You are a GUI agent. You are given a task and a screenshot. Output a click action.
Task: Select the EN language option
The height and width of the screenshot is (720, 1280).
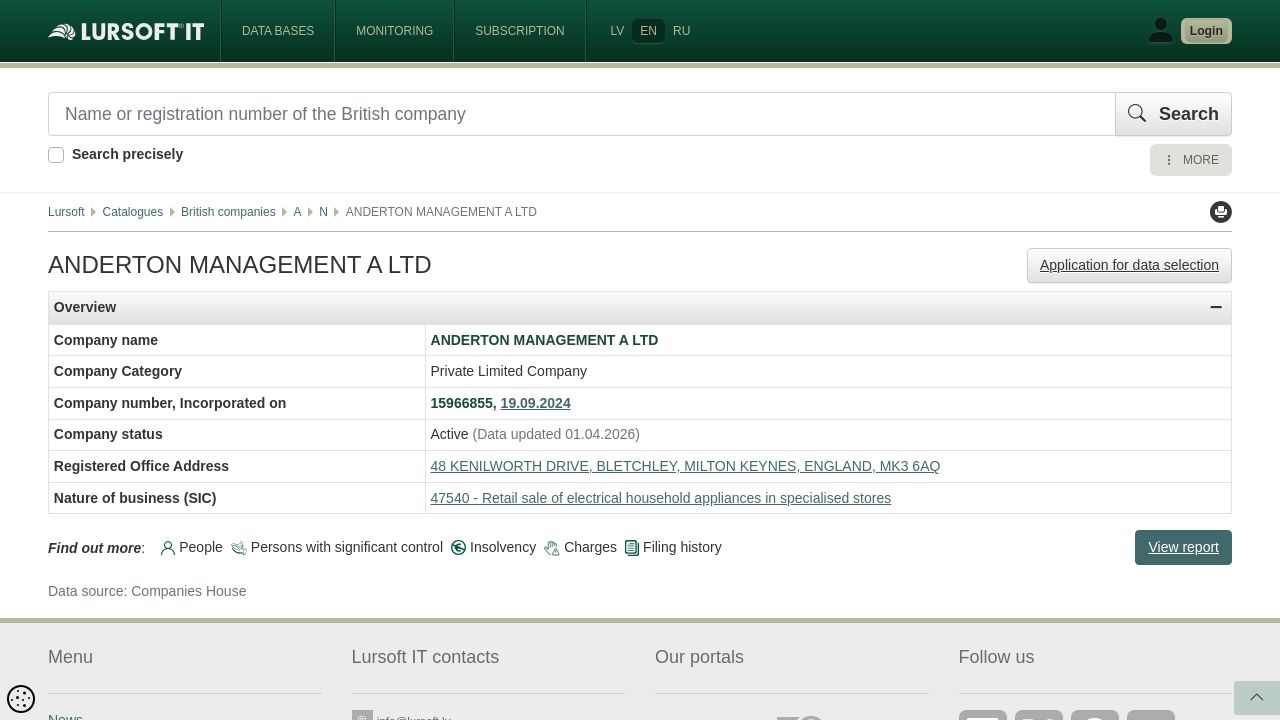(x=648, y=31)
